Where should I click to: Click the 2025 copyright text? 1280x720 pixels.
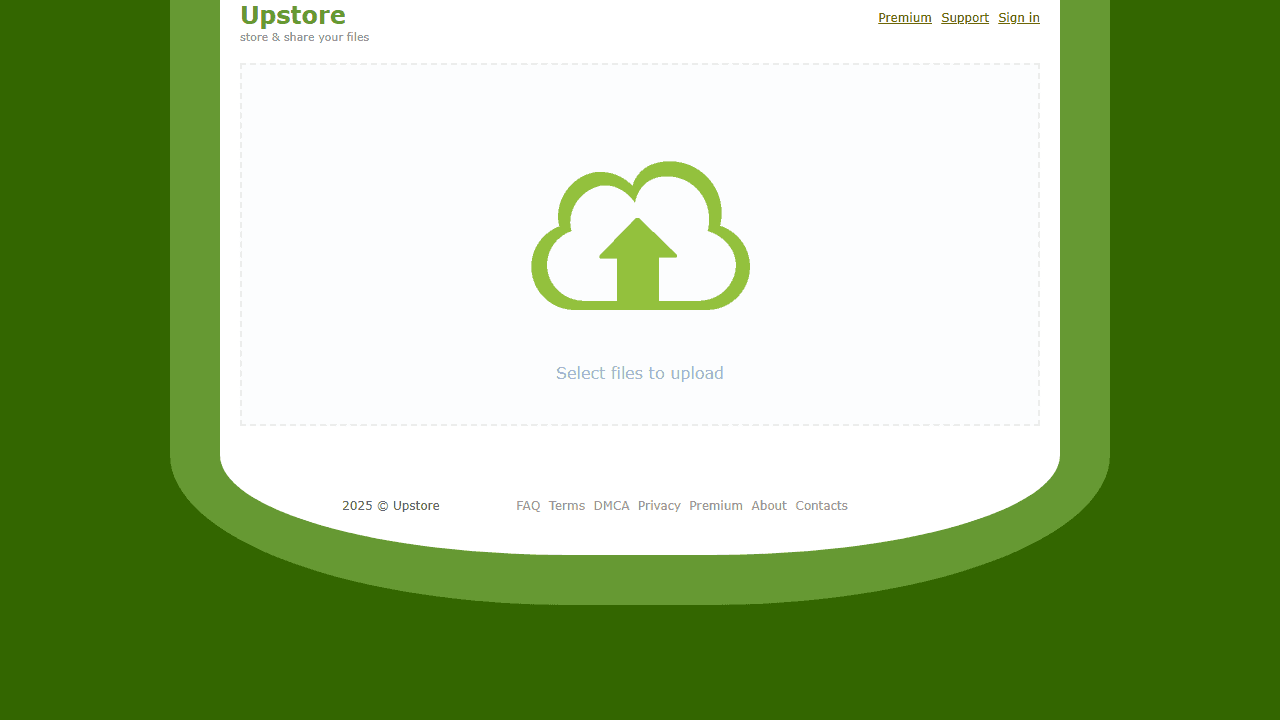coord(355,505)
